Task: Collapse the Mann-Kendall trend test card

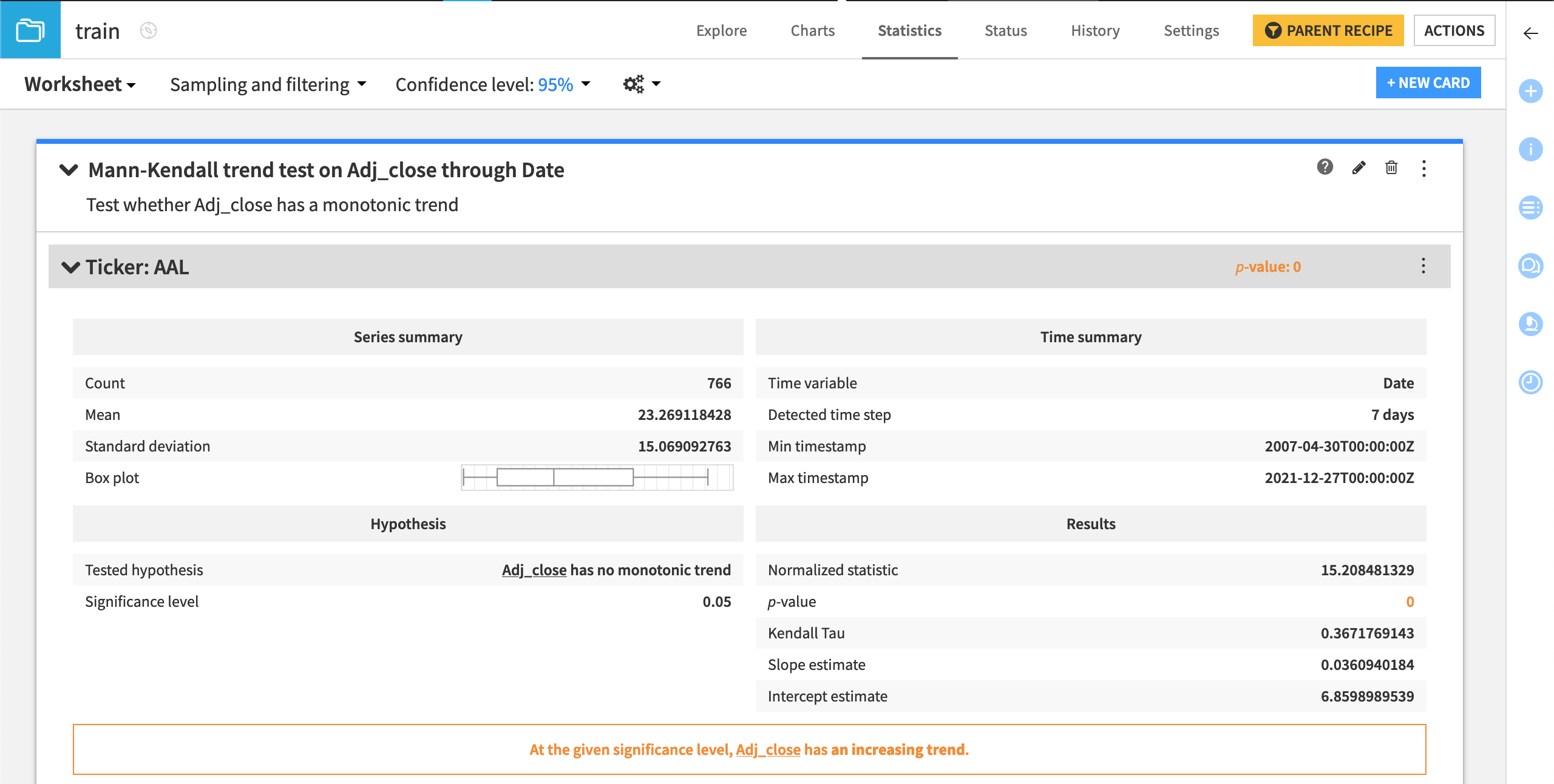Action: click(x=70, y=169)
